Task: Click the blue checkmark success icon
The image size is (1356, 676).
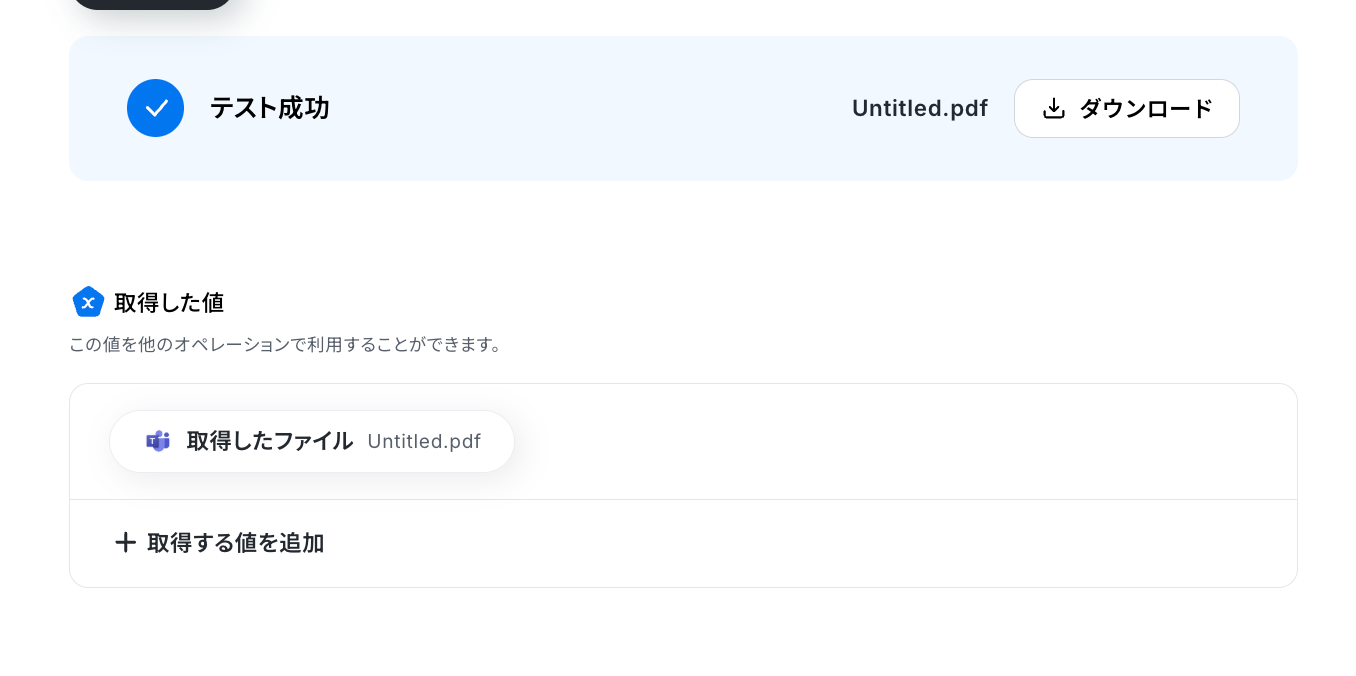Action: click(x=155, y=108)
